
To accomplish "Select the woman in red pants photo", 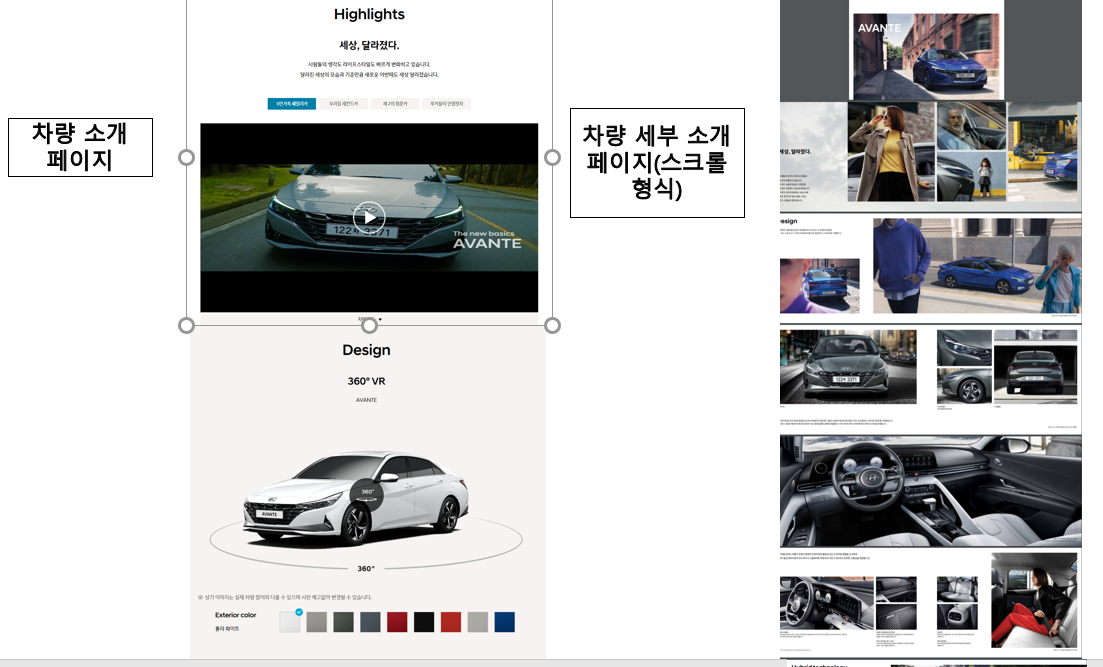I will point(1034,600).
